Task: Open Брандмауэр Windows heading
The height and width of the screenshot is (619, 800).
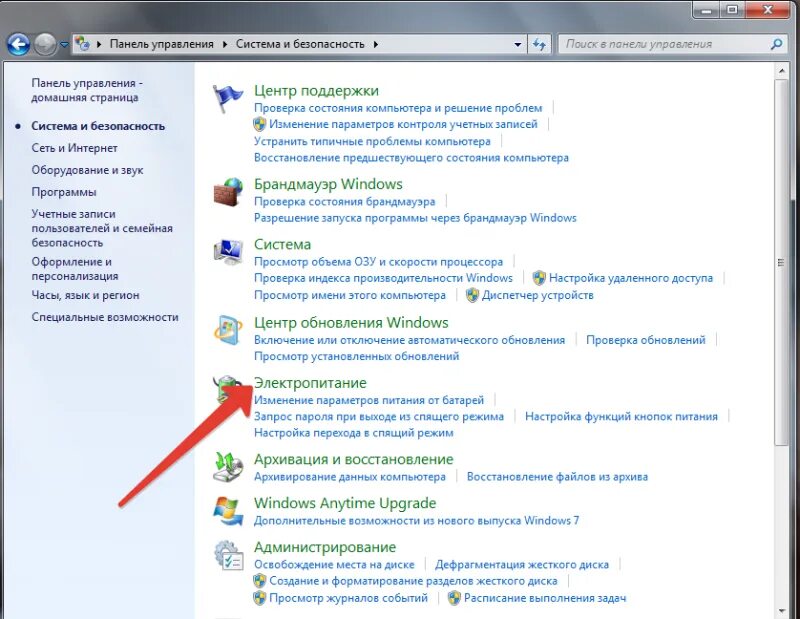Action: click(x=328, y=184)
